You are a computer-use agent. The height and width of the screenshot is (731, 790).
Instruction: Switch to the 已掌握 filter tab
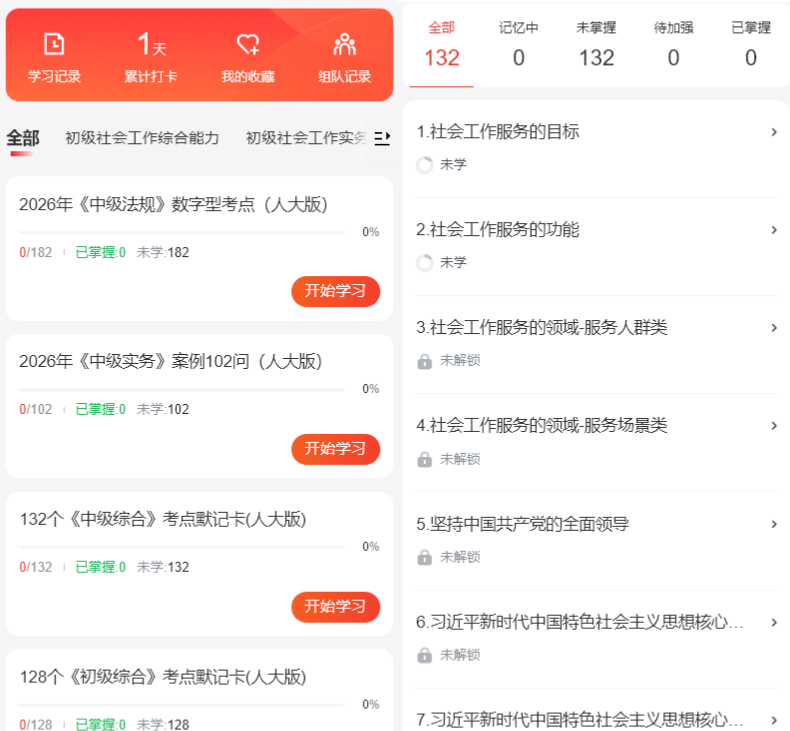pos(750,46)
